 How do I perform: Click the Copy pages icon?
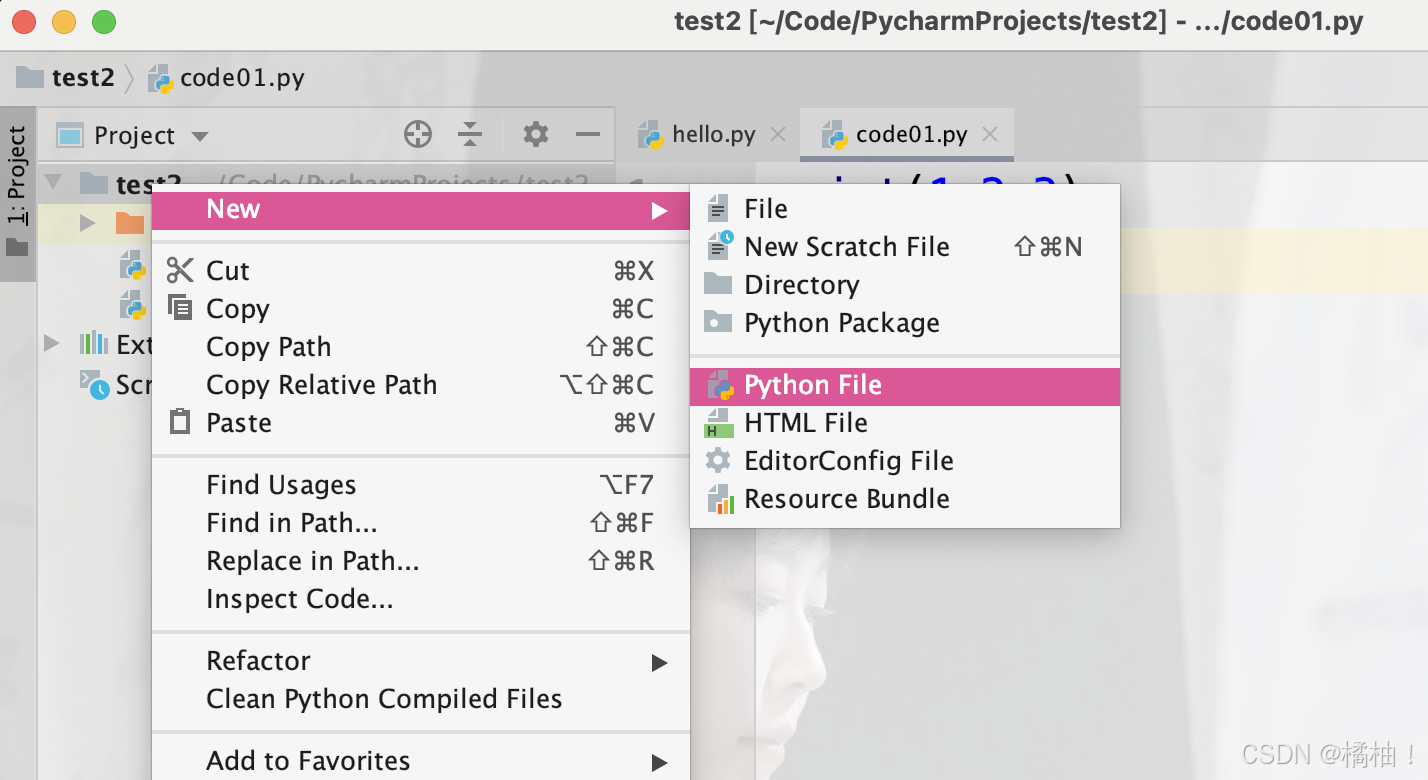[180, 308]
